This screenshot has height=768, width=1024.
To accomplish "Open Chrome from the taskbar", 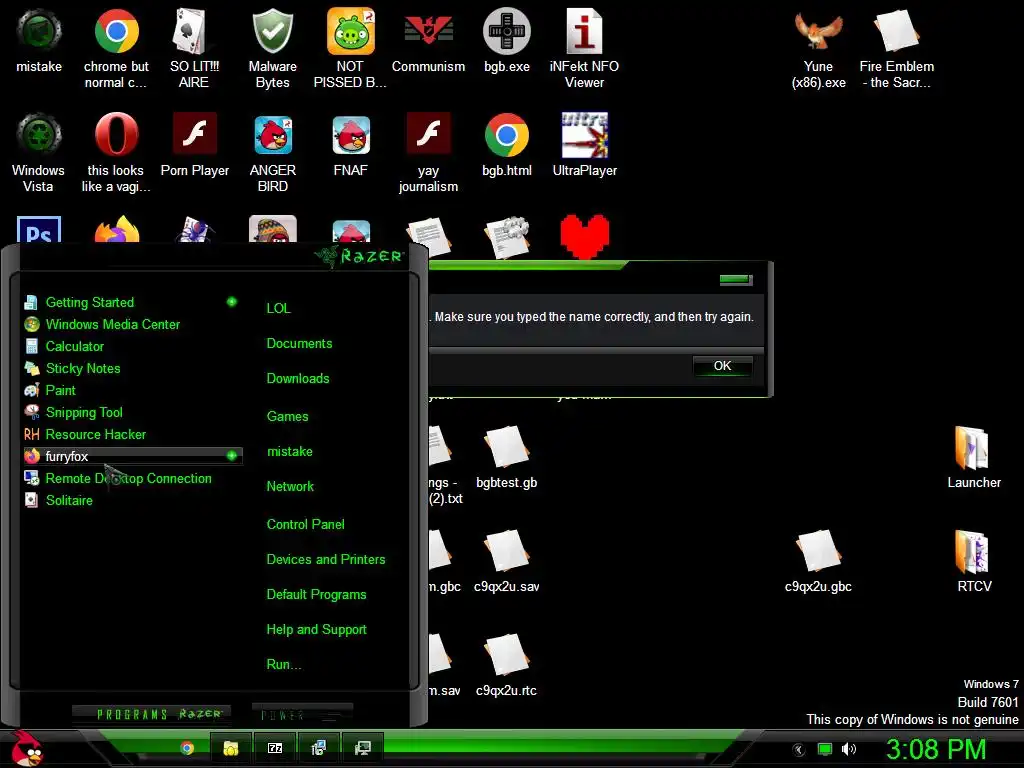I will [187, 748].
